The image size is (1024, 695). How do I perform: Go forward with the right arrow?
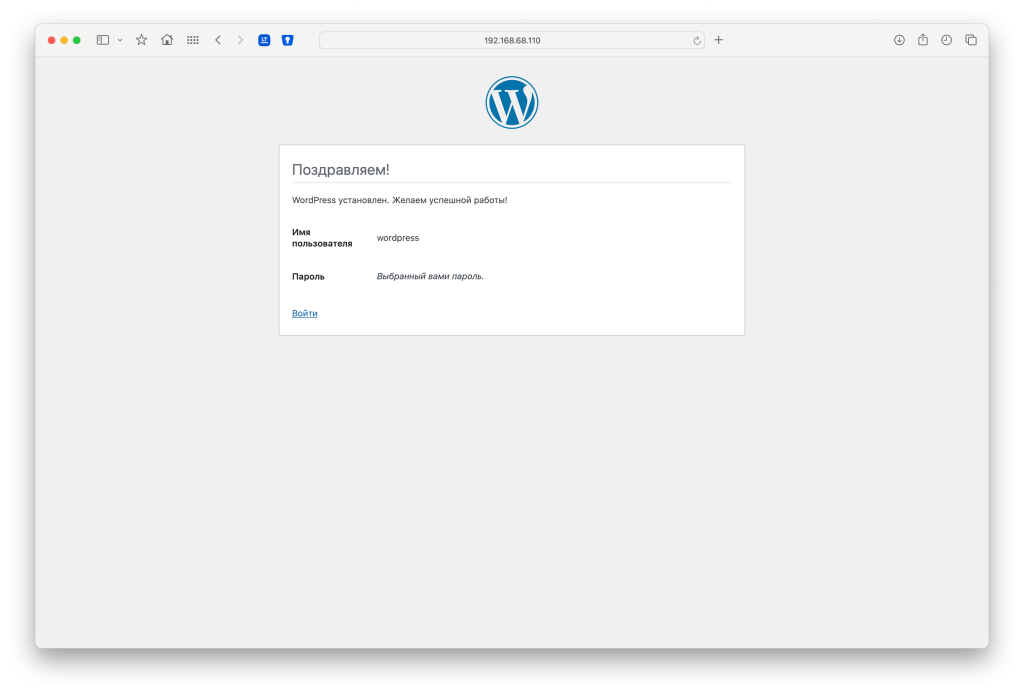pyautogui.click(x=240, y=40)
